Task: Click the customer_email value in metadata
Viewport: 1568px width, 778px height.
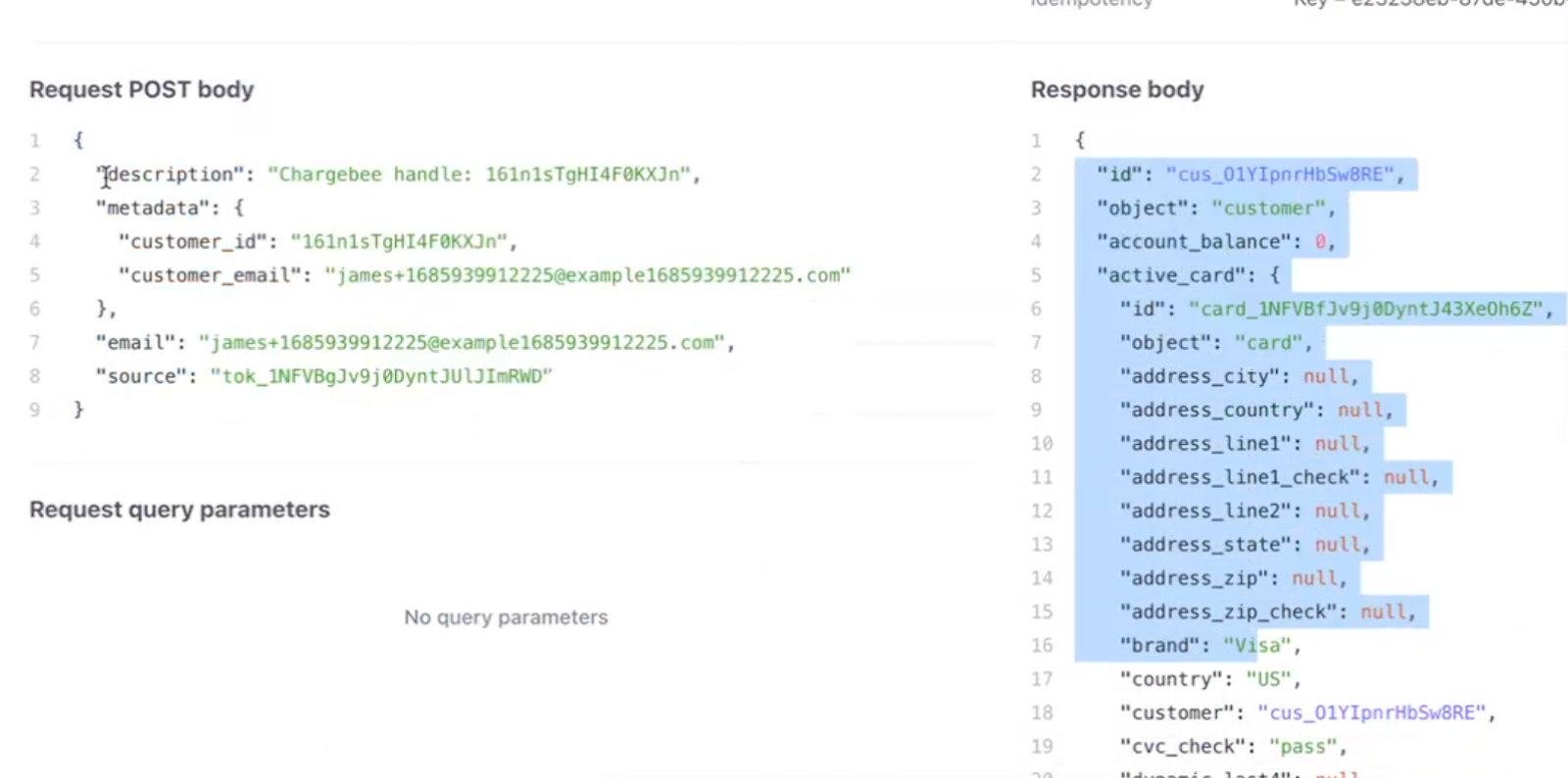Action: tap(587, 275)
